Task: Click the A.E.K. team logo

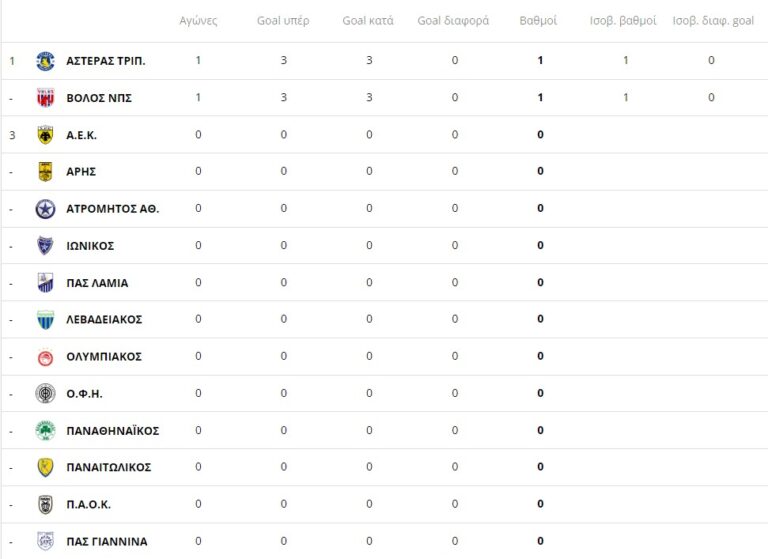Action: (45, 135)
